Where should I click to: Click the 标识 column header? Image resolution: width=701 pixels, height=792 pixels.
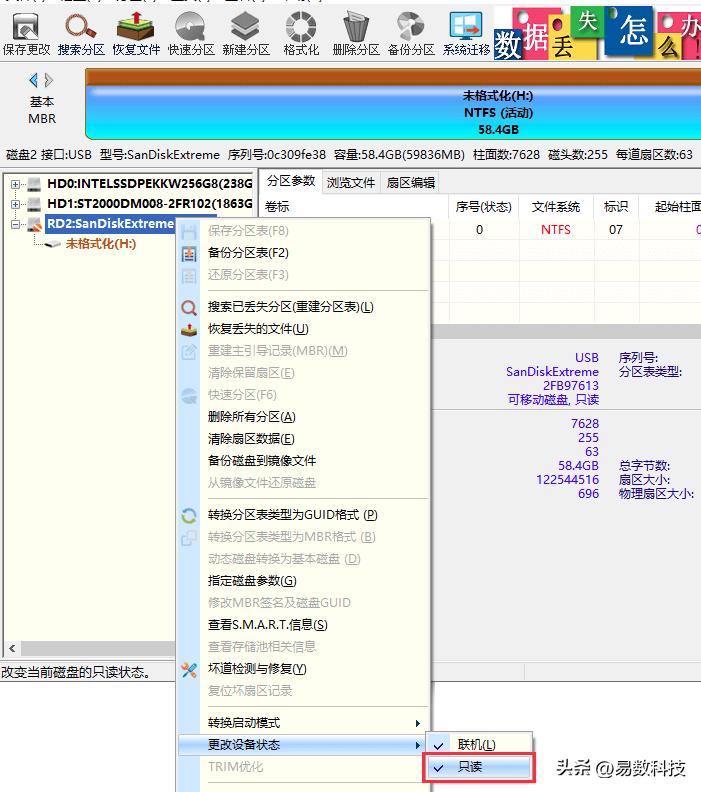[x=616, y=207]
